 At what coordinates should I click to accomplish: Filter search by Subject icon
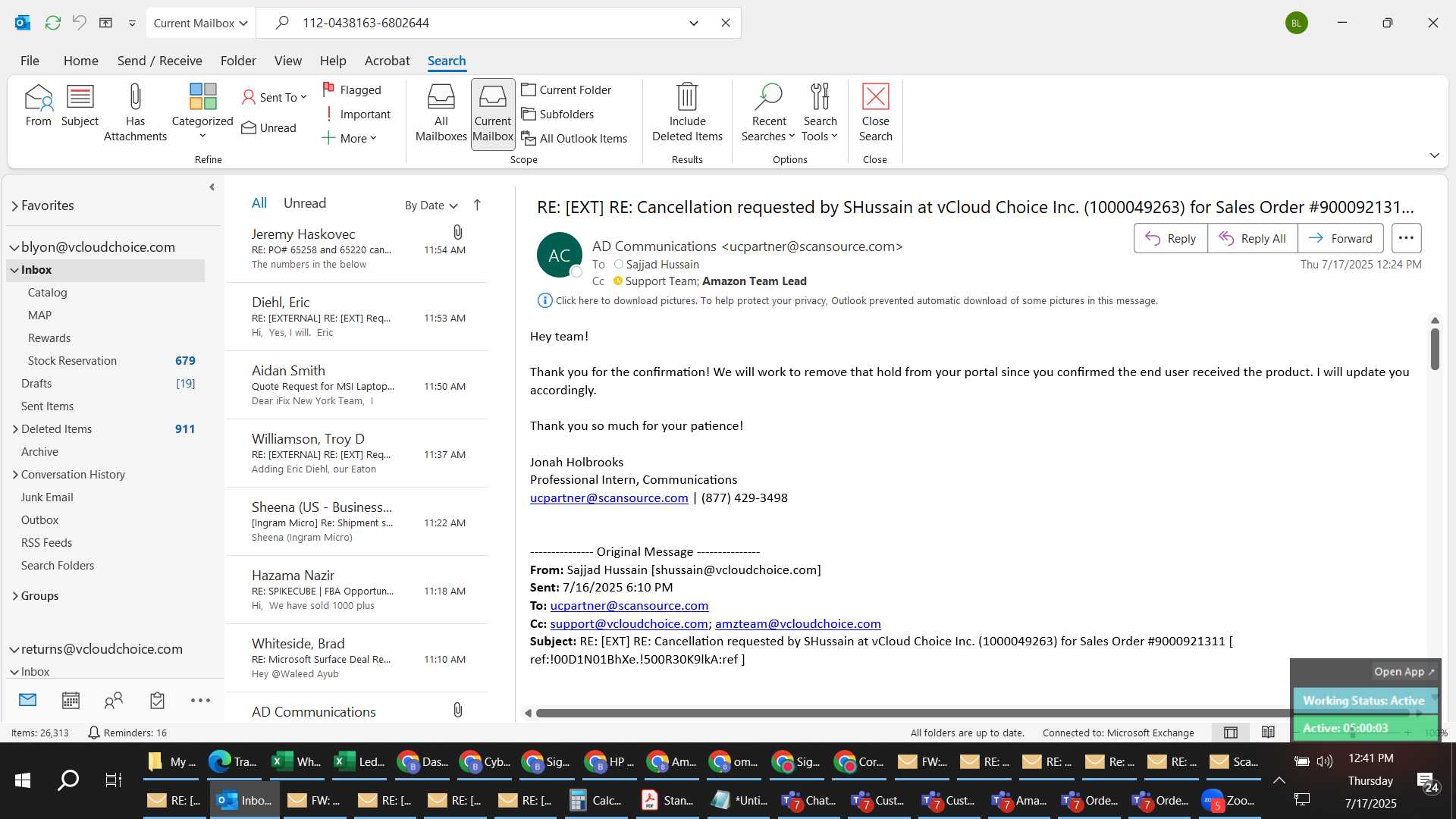(80, 105)
